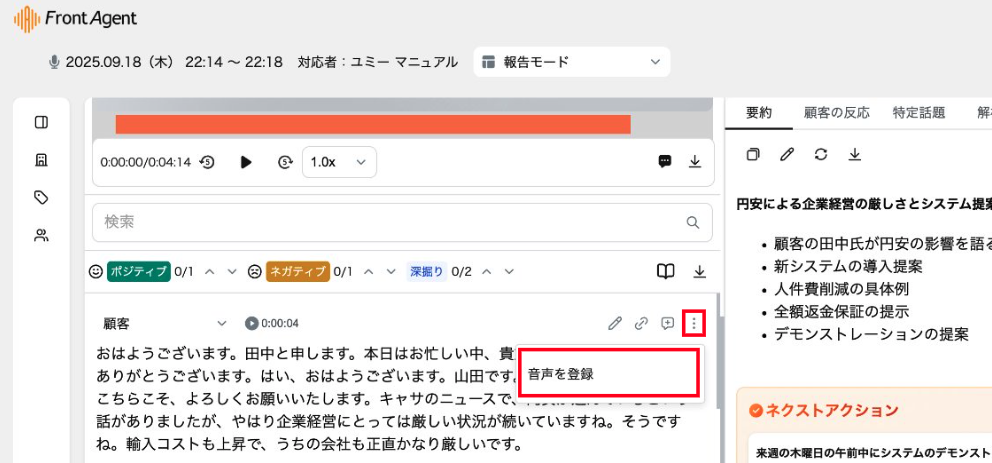Select 音声を登録 from the popup menu

click(x=608, y=374)
